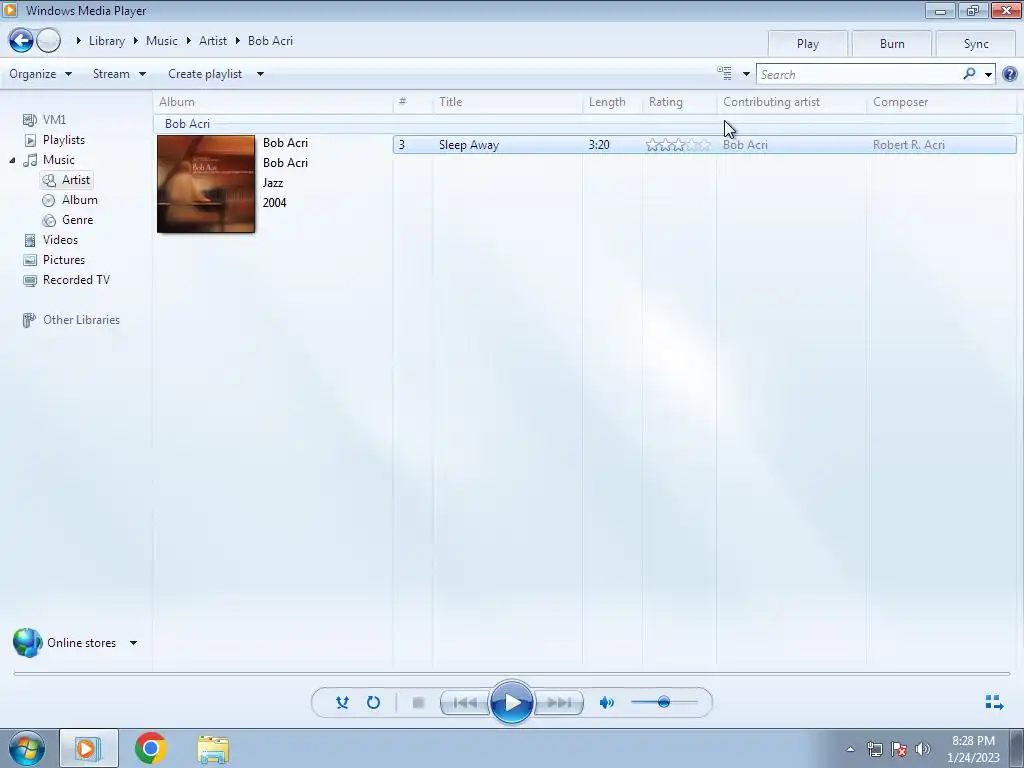Image resolution: width=1024 pixels, height=768 pixels.
Task: Turn on shuffle
Action: coord(342,703)
